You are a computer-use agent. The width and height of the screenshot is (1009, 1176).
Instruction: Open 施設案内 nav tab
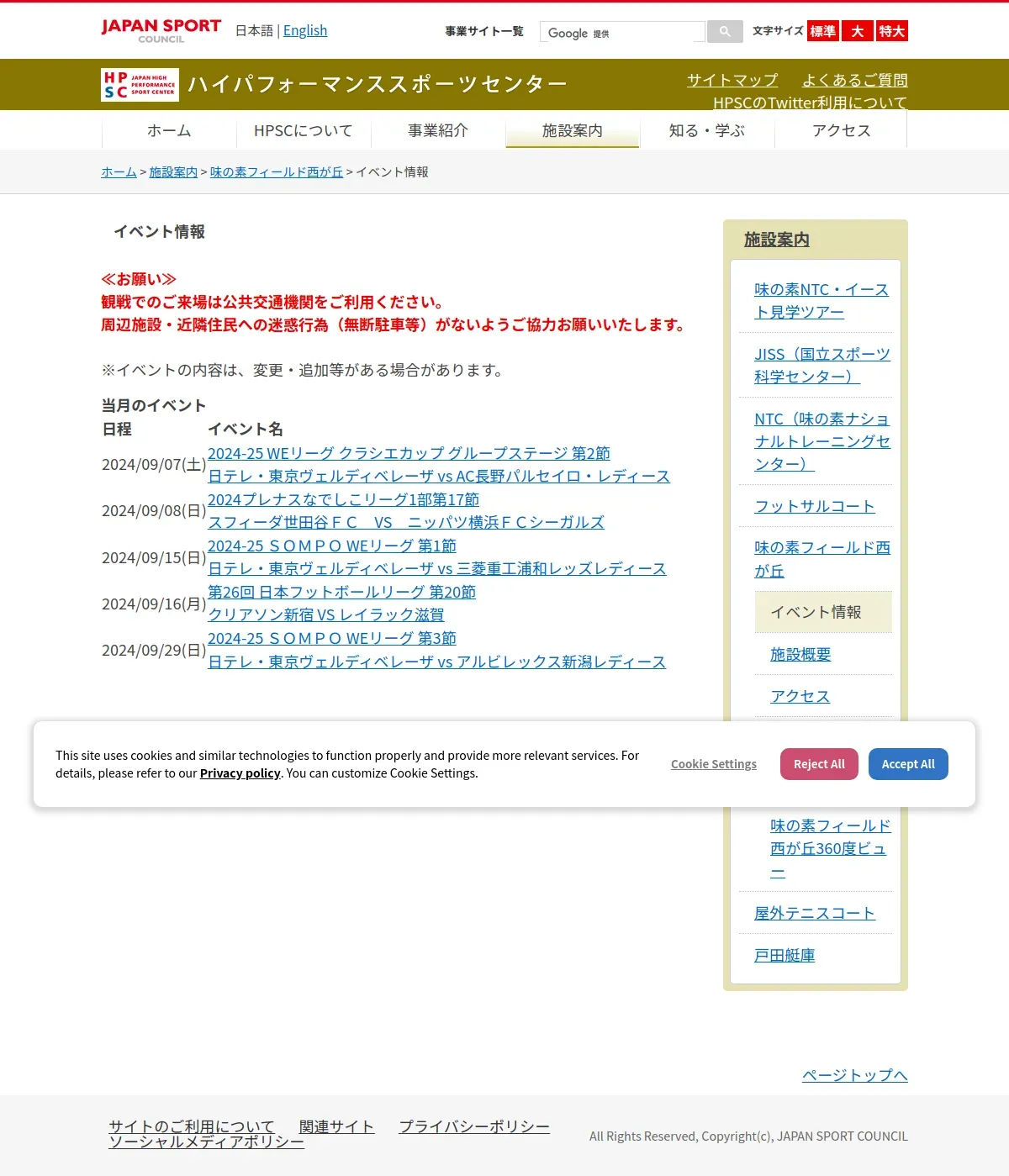click(x=573, y=130)
